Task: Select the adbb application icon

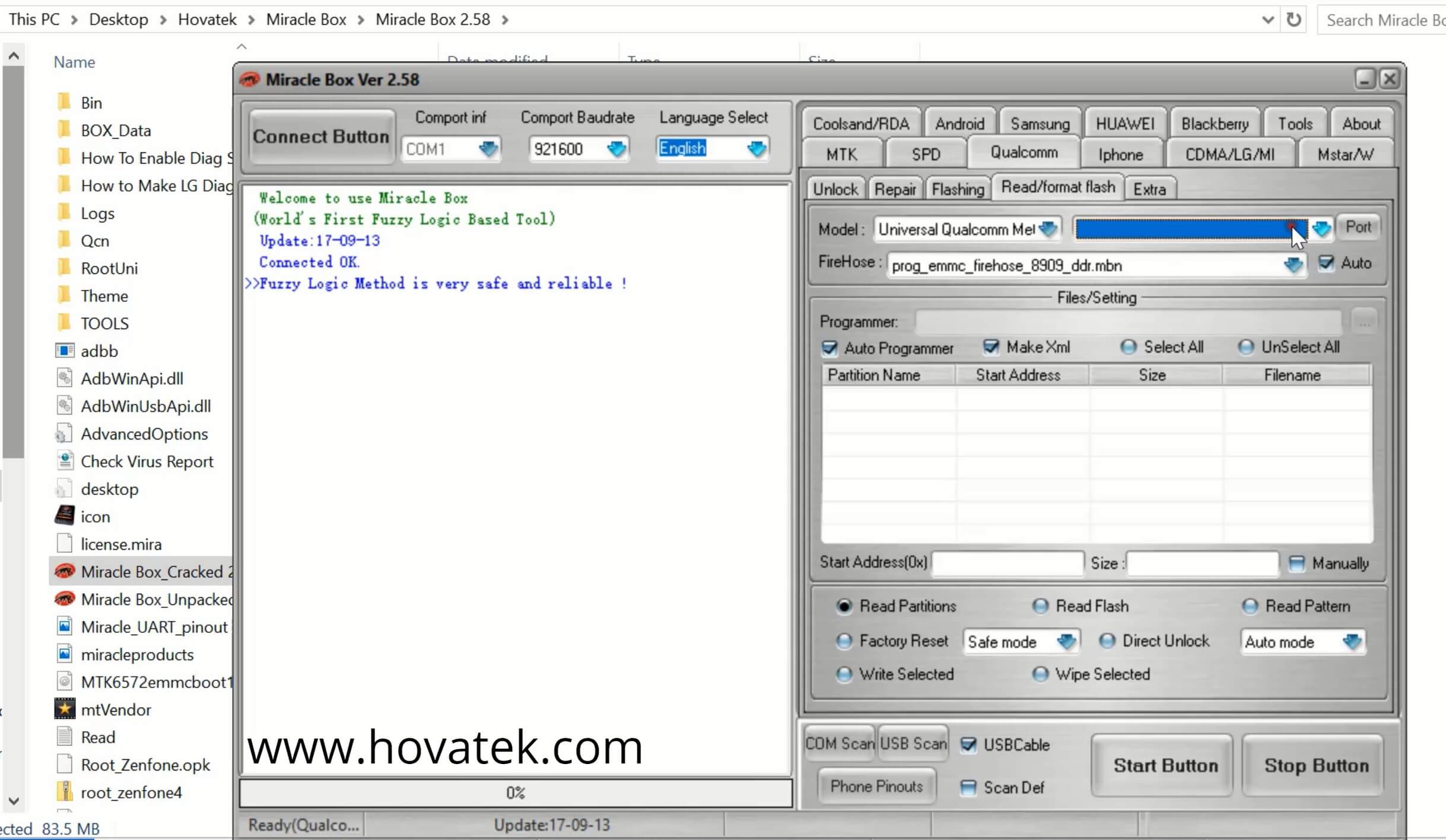Action: (x=64, y=351)
